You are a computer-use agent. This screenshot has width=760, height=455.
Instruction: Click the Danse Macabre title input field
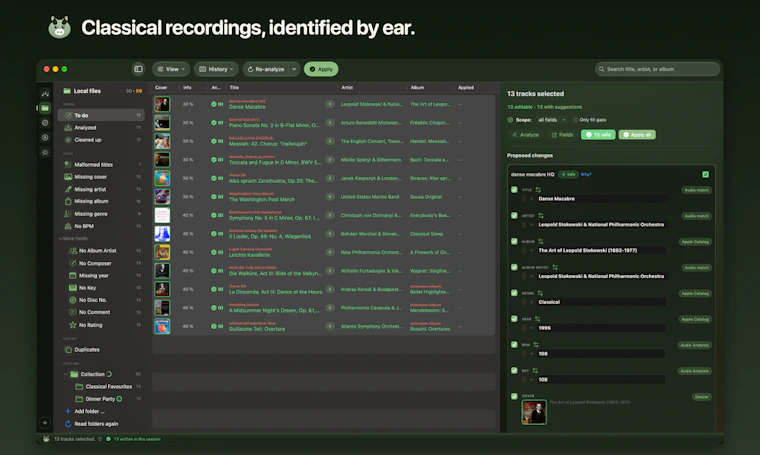tap(602, 199)
